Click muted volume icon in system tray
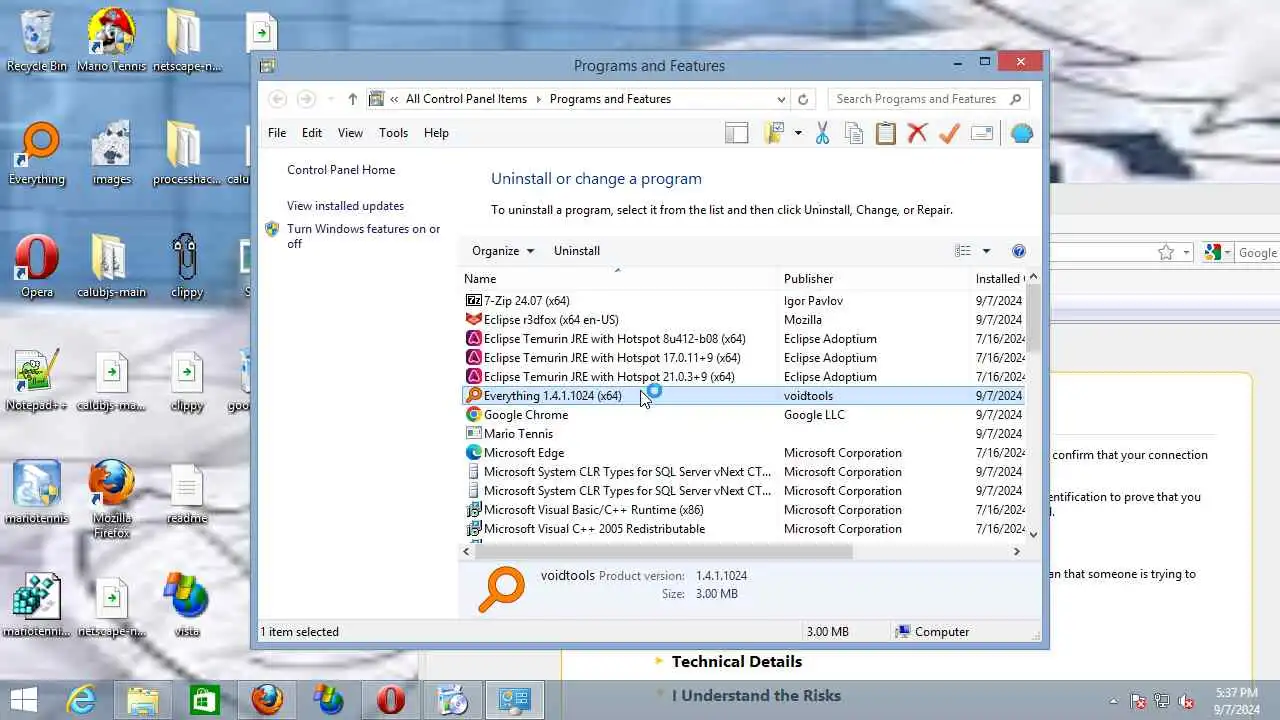 click(x=1187, y=701)
